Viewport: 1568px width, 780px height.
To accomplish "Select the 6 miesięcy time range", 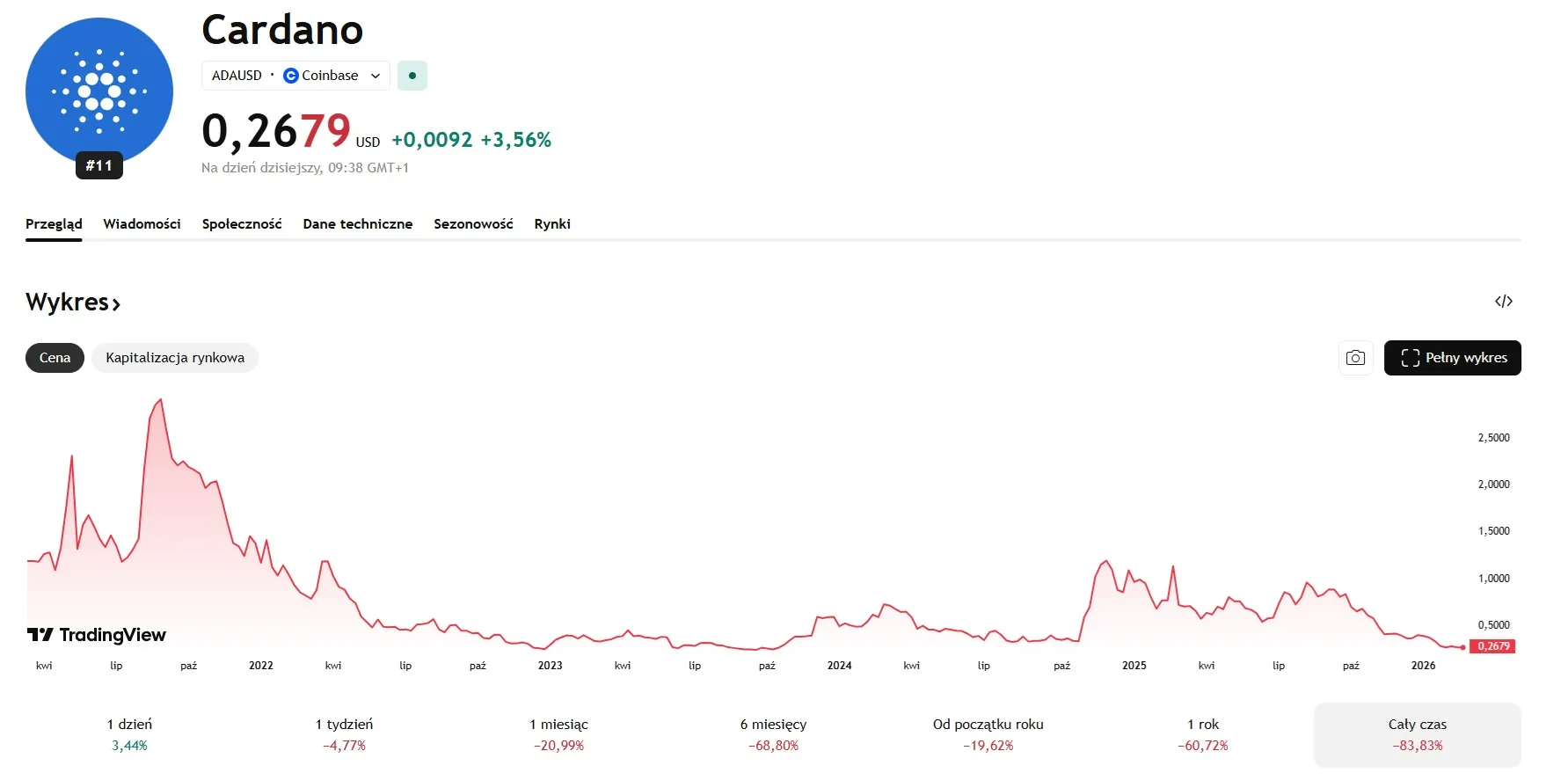I will tap(773, 734).
